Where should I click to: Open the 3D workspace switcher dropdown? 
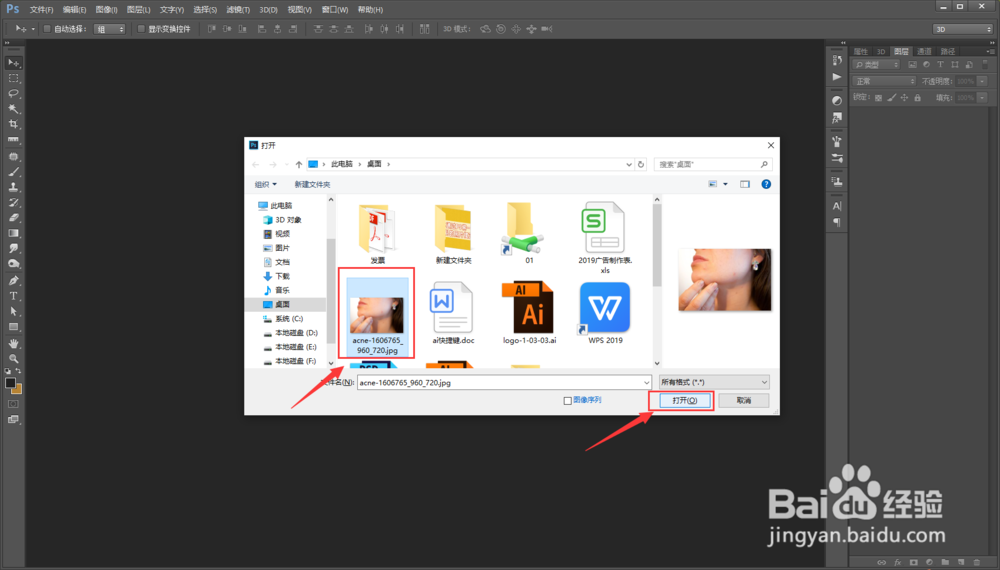[963, 29]
